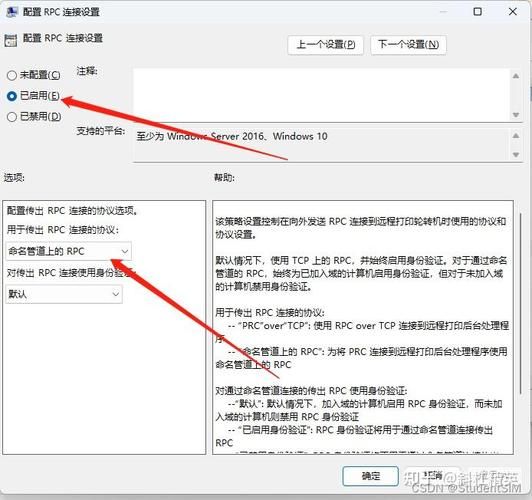Click the help pane vertical scrollbar
The image size is (532, 500).
click(x=520, y=303)
